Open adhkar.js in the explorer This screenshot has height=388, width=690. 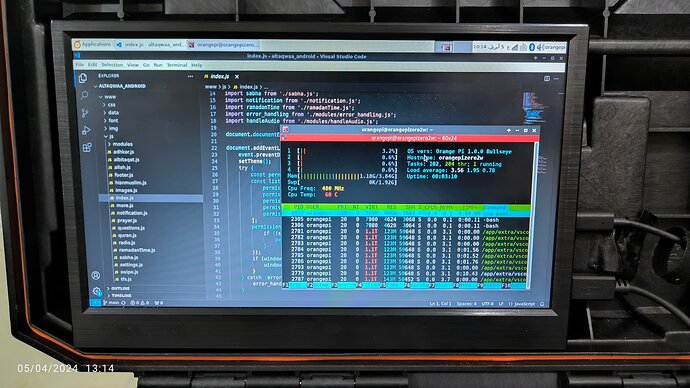point(122,152)
